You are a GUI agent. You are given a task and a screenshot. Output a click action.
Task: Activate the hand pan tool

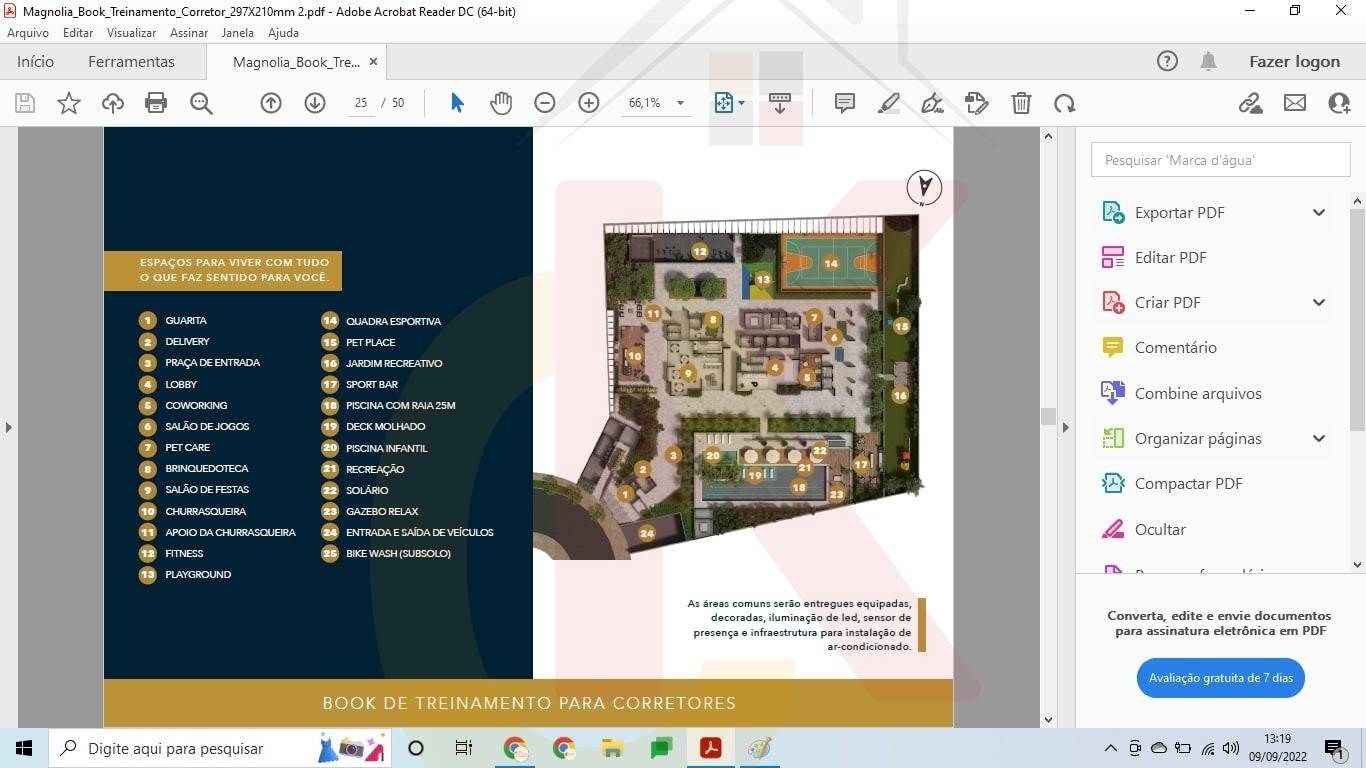(501, 103)
